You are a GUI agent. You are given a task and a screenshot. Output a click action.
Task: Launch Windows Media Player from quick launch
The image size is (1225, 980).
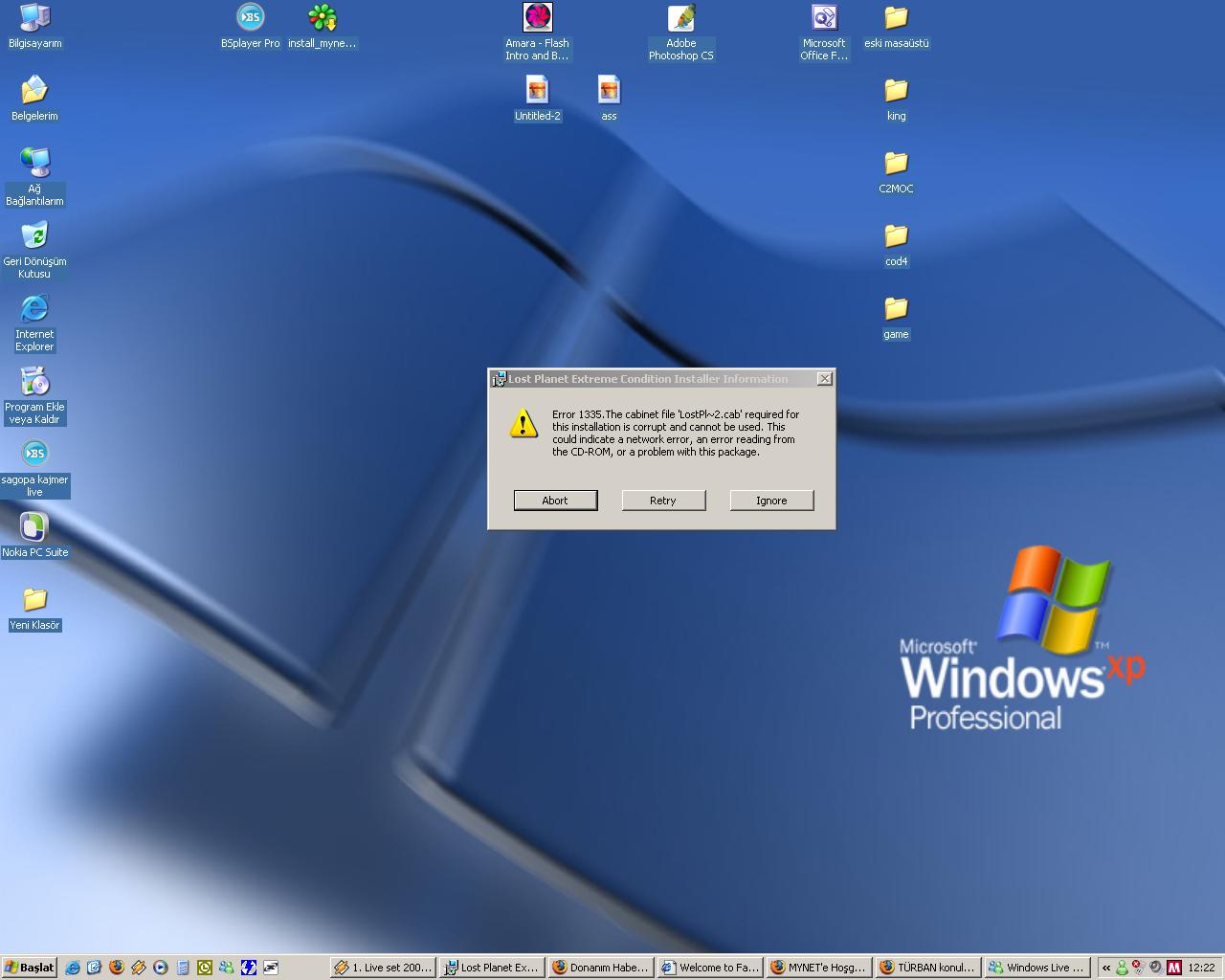(x=160, y=968)
